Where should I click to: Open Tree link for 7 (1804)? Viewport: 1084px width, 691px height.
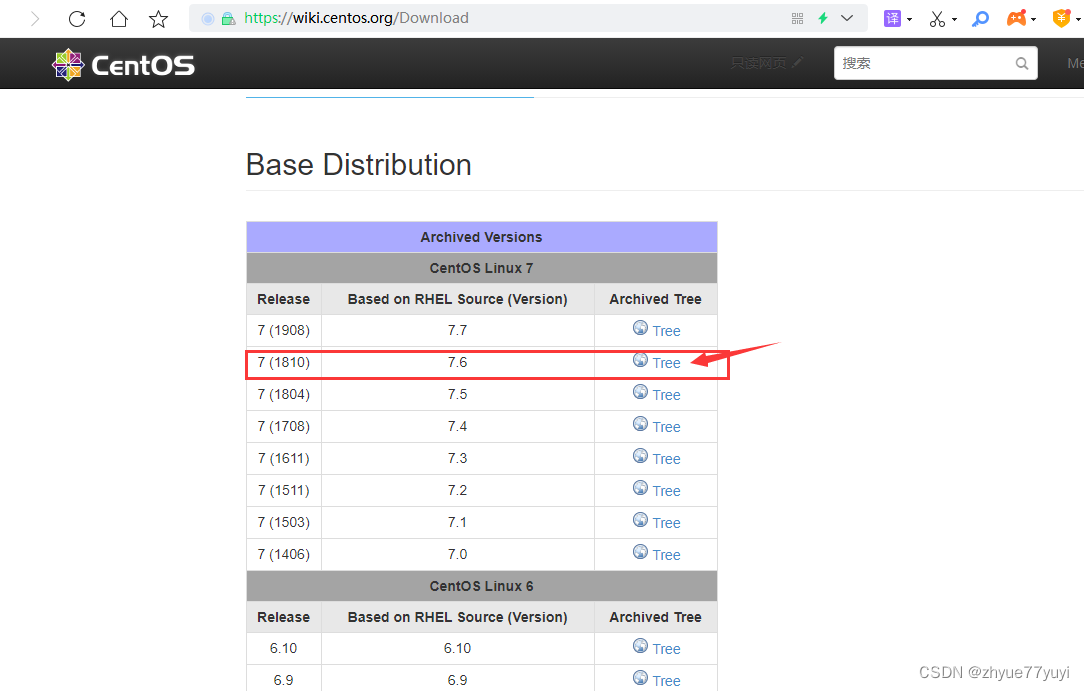click(666, 395)
